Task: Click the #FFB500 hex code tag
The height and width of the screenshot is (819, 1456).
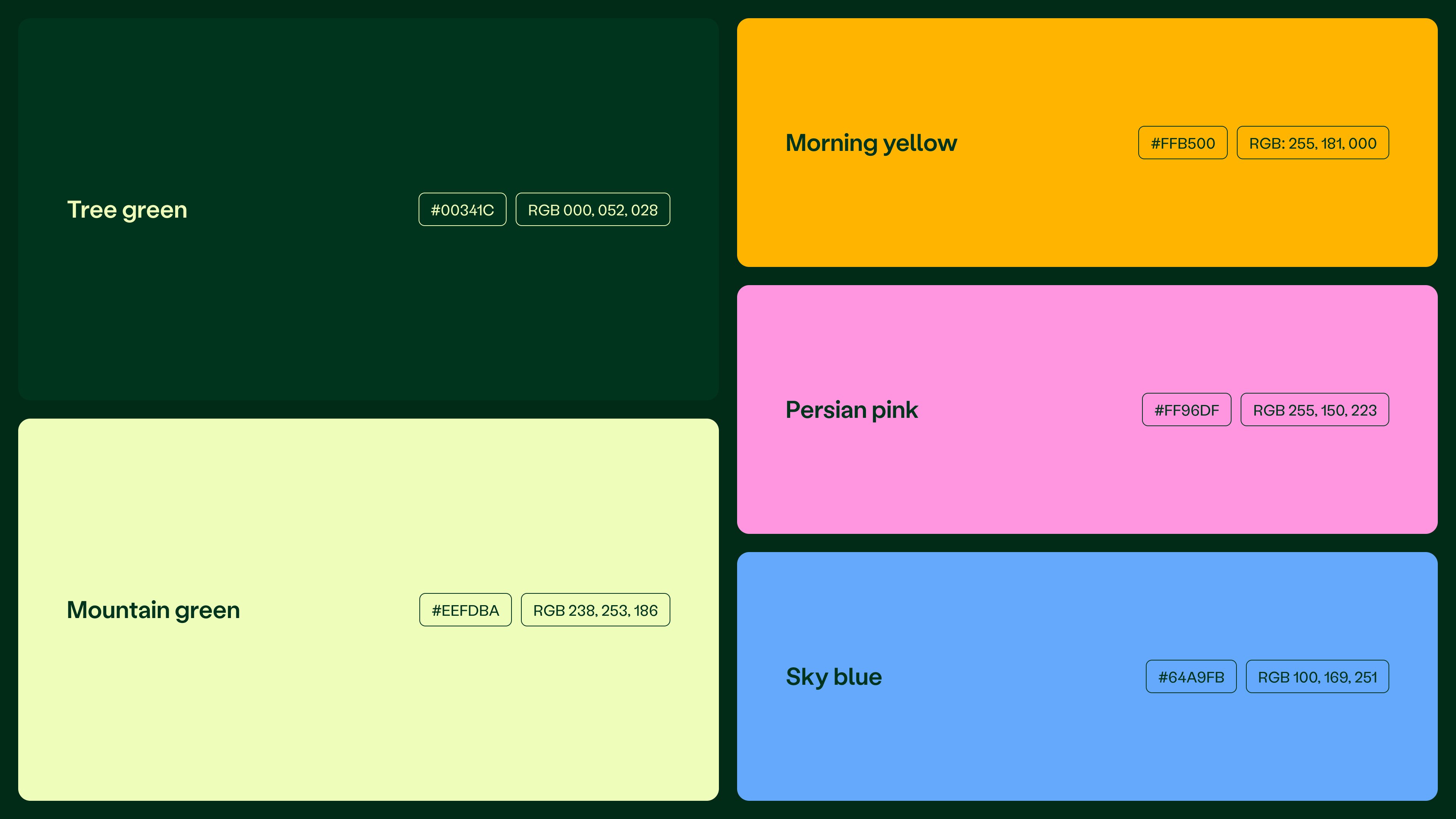Action: pos(1183,143)
